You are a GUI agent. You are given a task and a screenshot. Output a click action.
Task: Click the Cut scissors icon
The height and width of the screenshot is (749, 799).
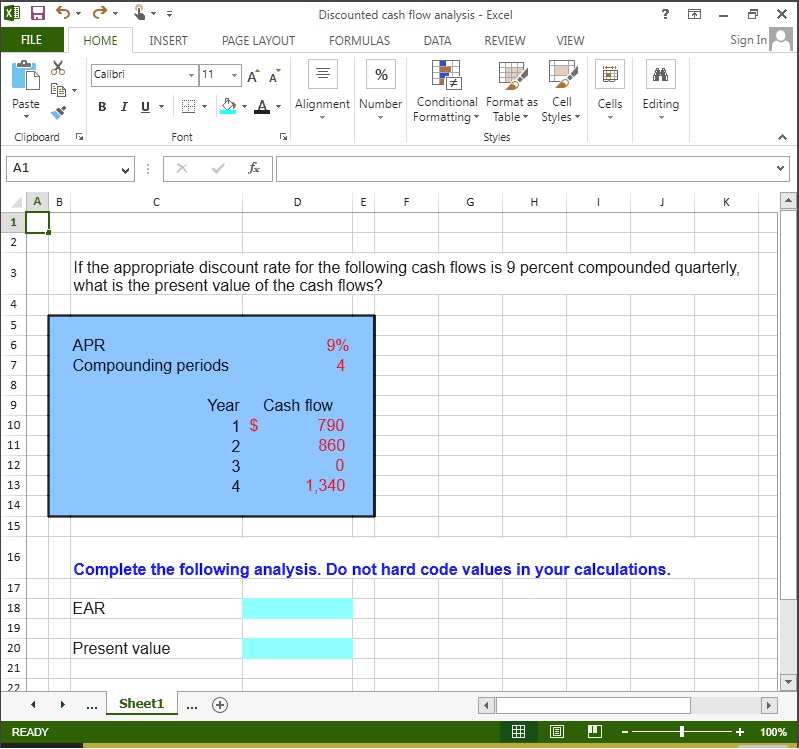pyautogui.click(x=58, y=68)
